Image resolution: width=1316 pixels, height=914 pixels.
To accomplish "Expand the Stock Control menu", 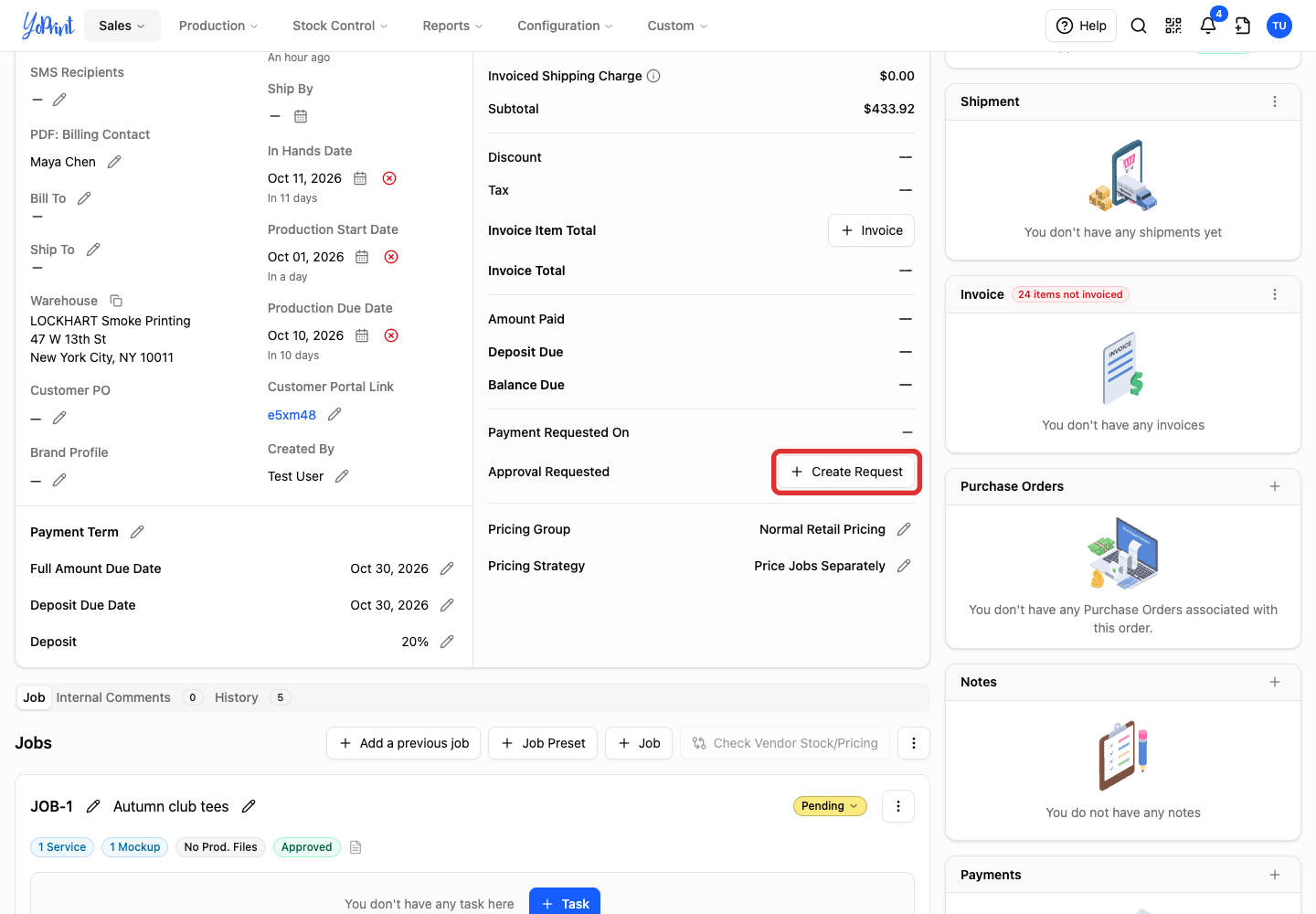I will point(340,26).
